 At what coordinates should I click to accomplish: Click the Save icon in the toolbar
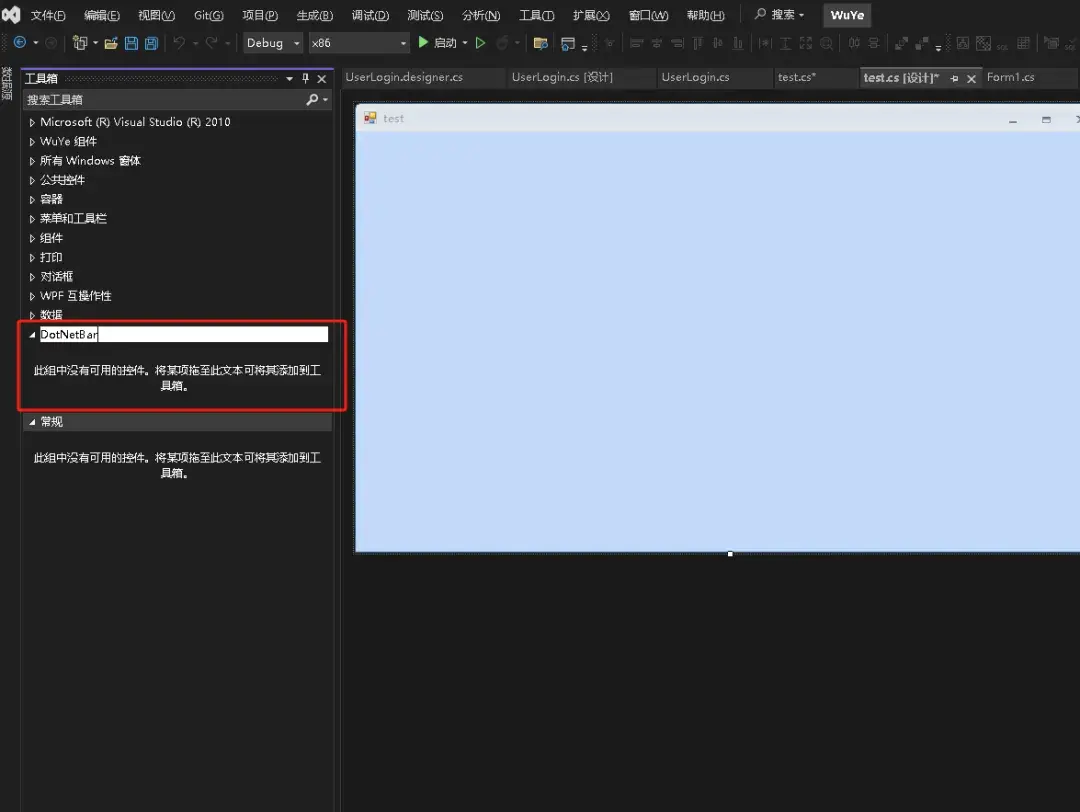point(133,43)
